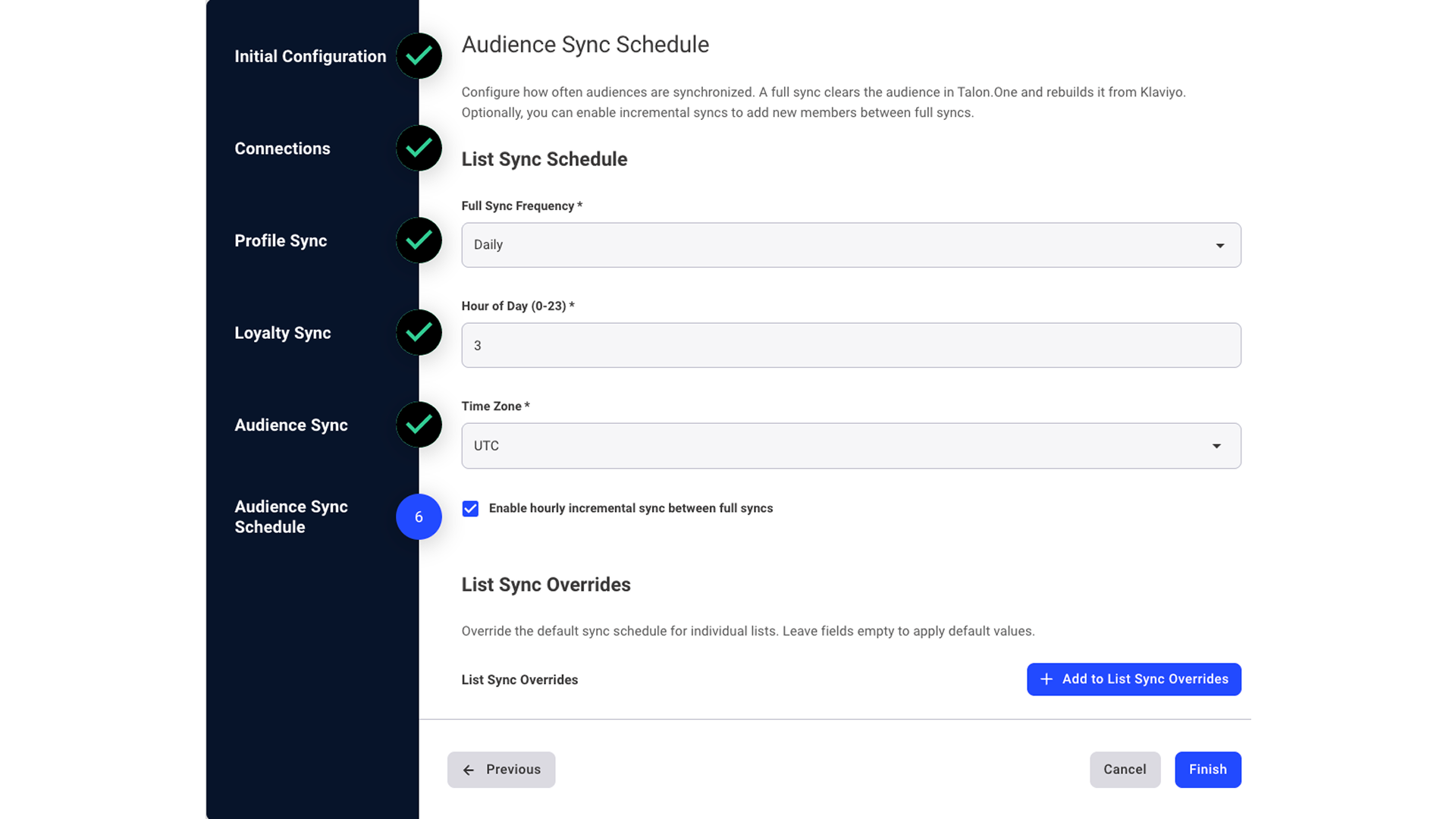
Task: Click the 'Override the default sync schedule' description text
Action: (x=748, y=631)
